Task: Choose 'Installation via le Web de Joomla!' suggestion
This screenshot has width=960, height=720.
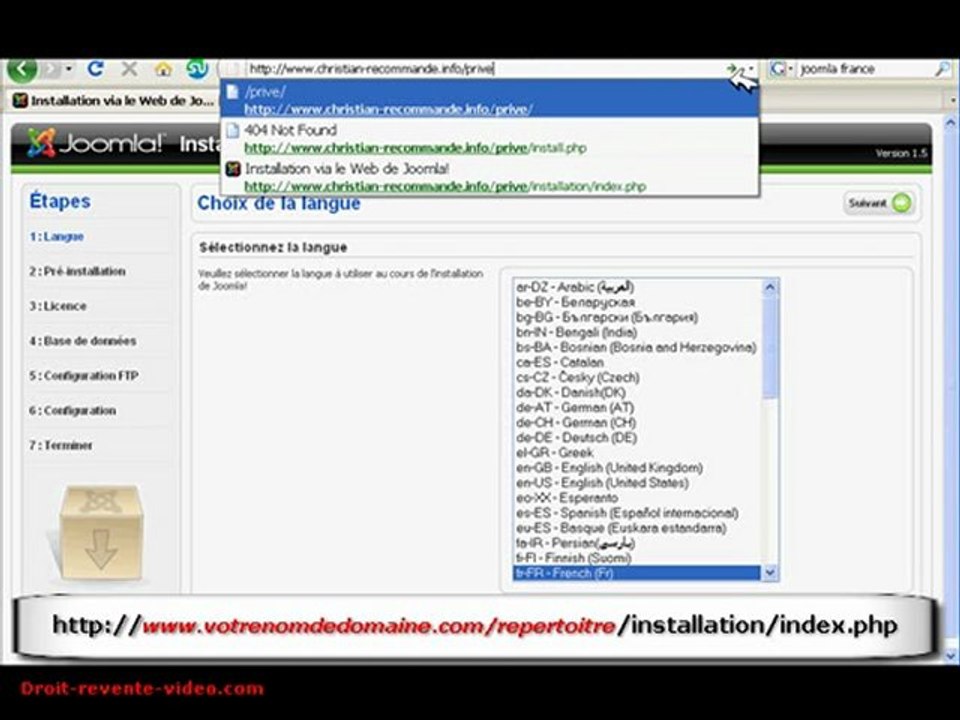Action: [x=490, y=177]
